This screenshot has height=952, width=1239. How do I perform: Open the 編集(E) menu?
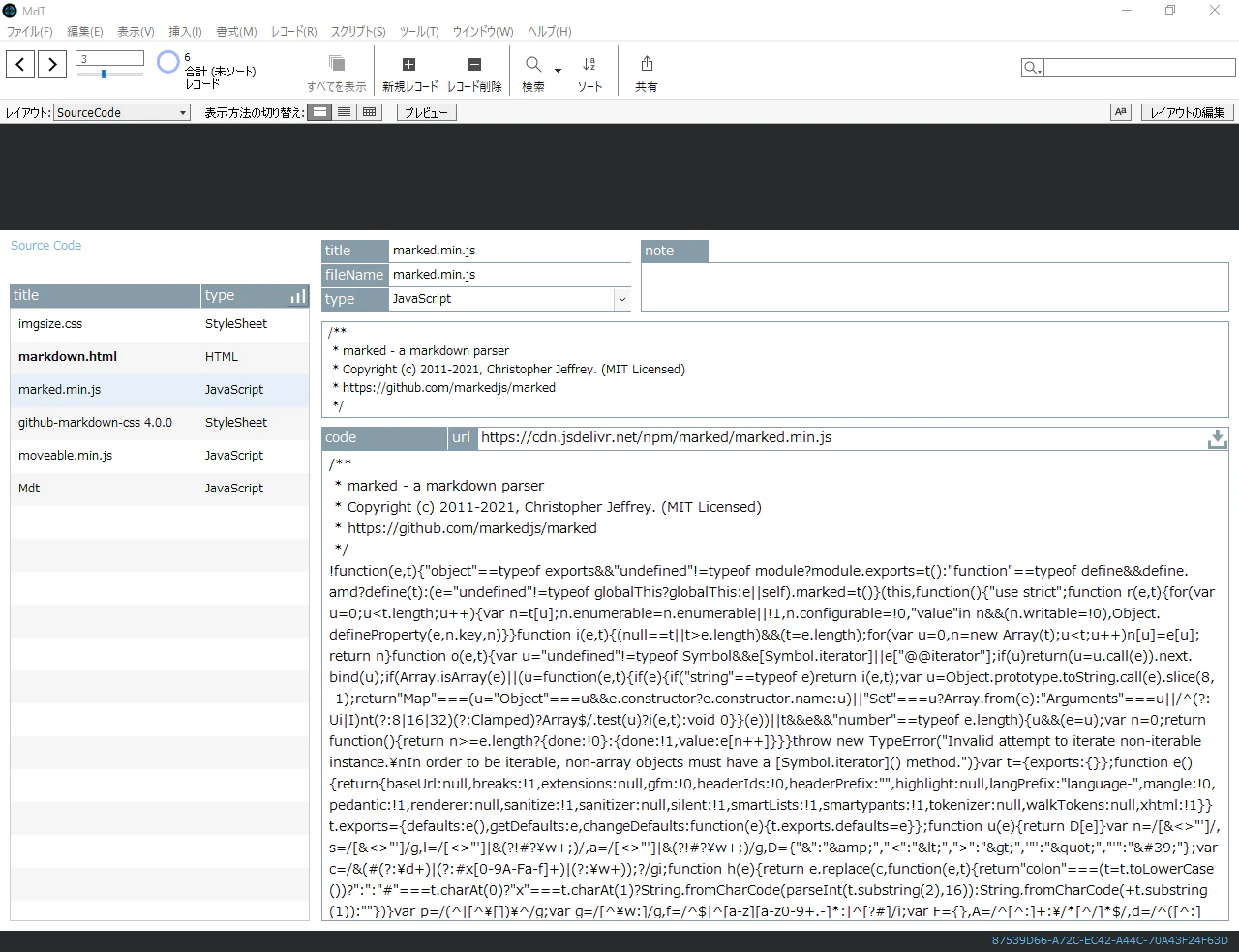(84, 31)
